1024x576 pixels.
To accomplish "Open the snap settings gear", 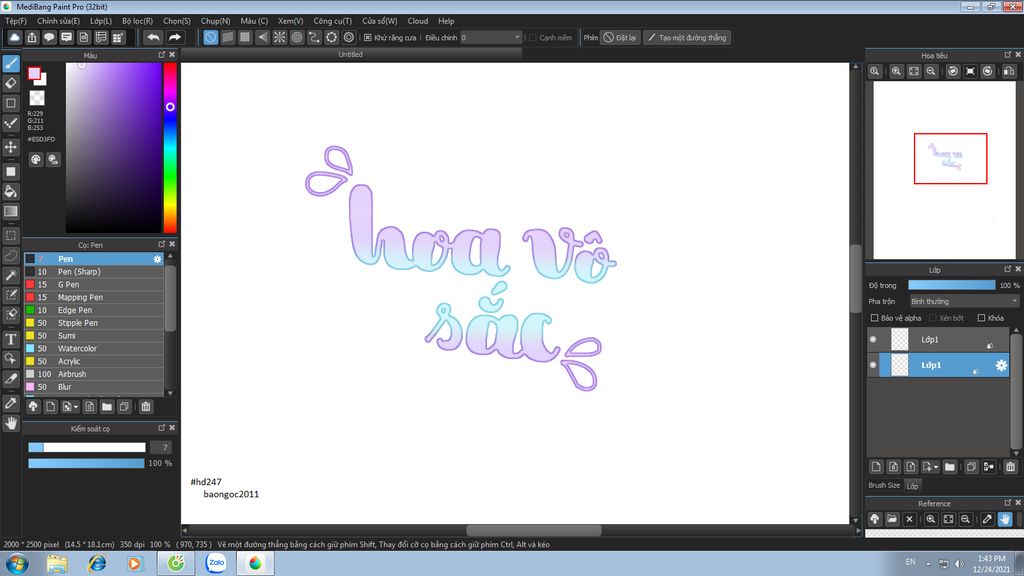I will [349, 38].
